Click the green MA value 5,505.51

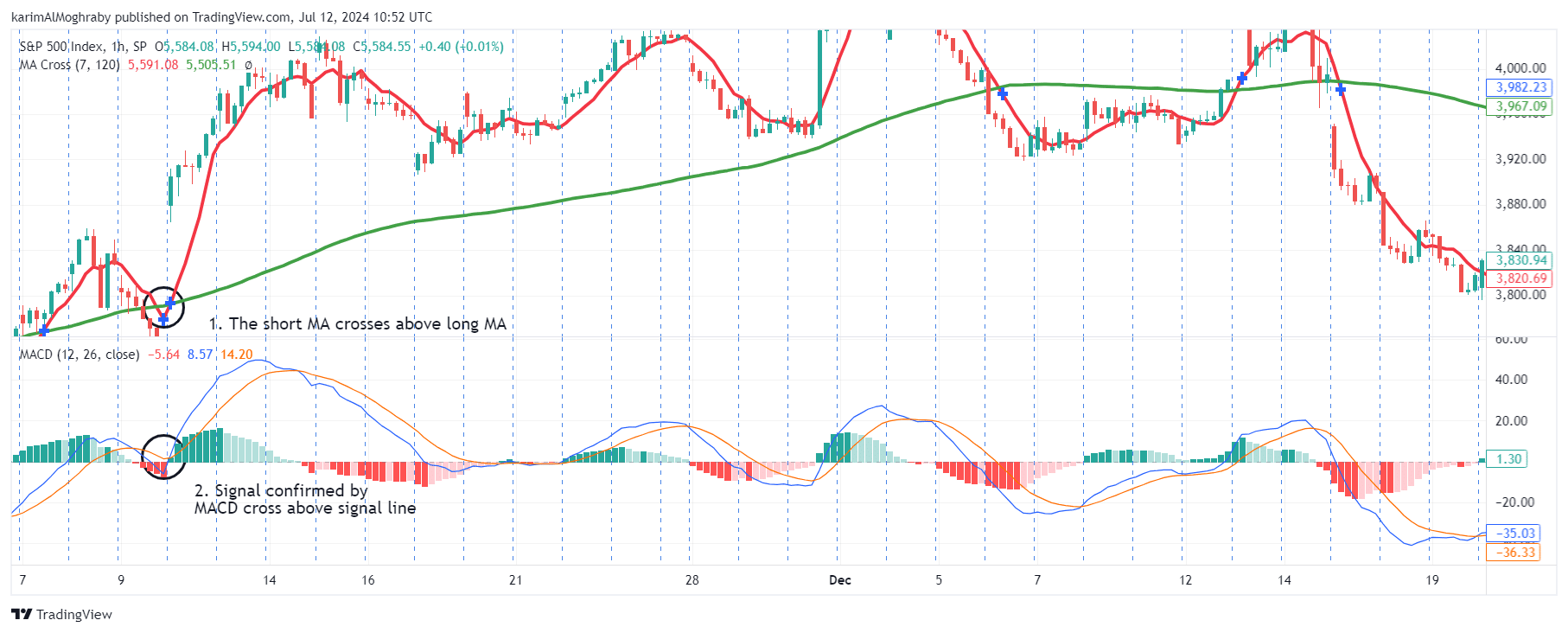[211, 65]
